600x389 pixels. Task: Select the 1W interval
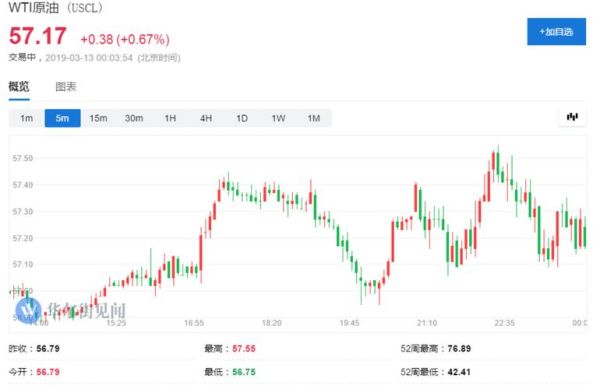click(x=278, y=118)
